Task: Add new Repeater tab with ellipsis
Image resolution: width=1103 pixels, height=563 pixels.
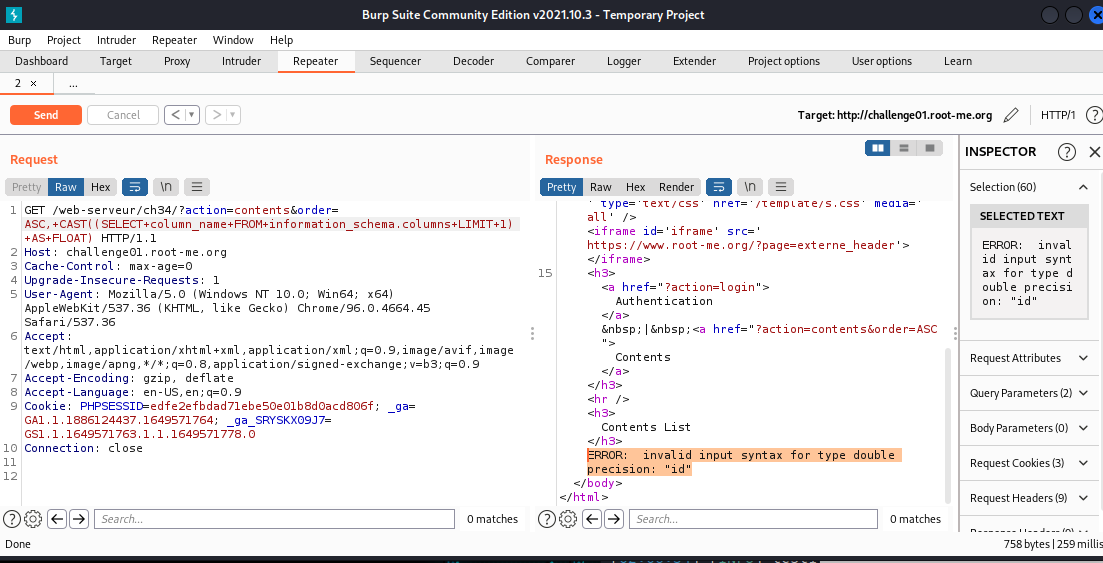Action: coord(73,84)
